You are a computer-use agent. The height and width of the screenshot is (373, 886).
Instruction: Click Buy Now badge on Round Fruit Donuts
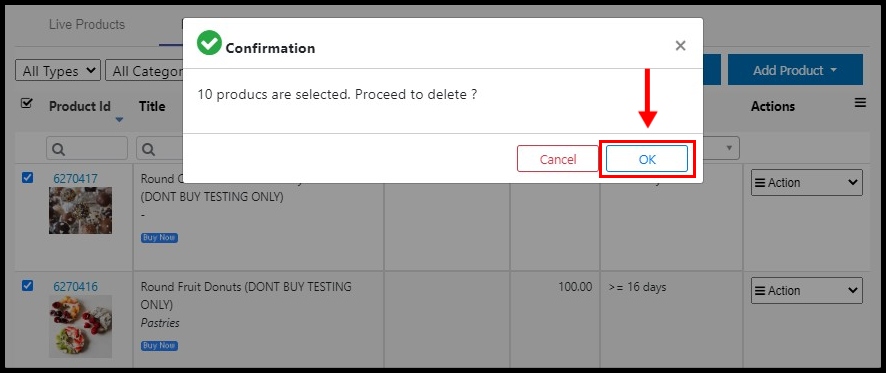coord(159,345)
